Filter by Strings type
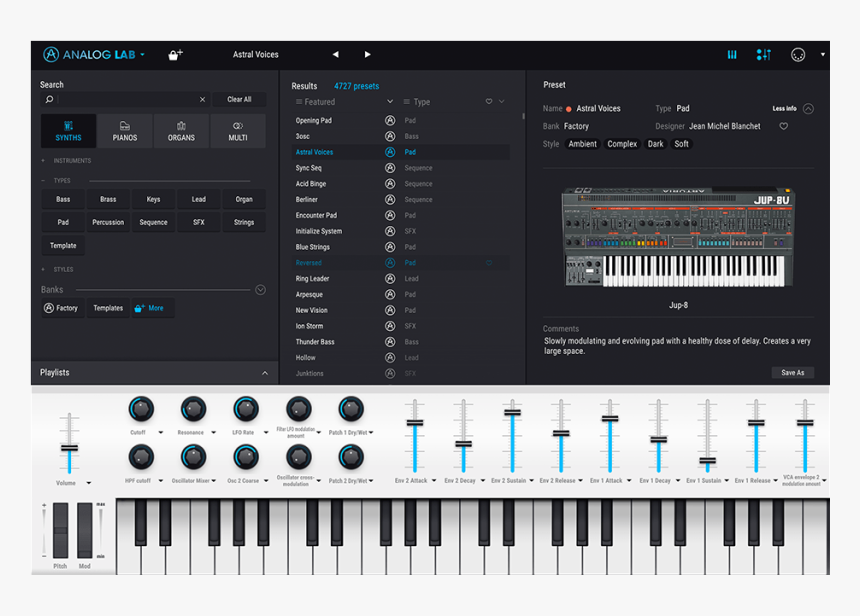 coord(244,222)
